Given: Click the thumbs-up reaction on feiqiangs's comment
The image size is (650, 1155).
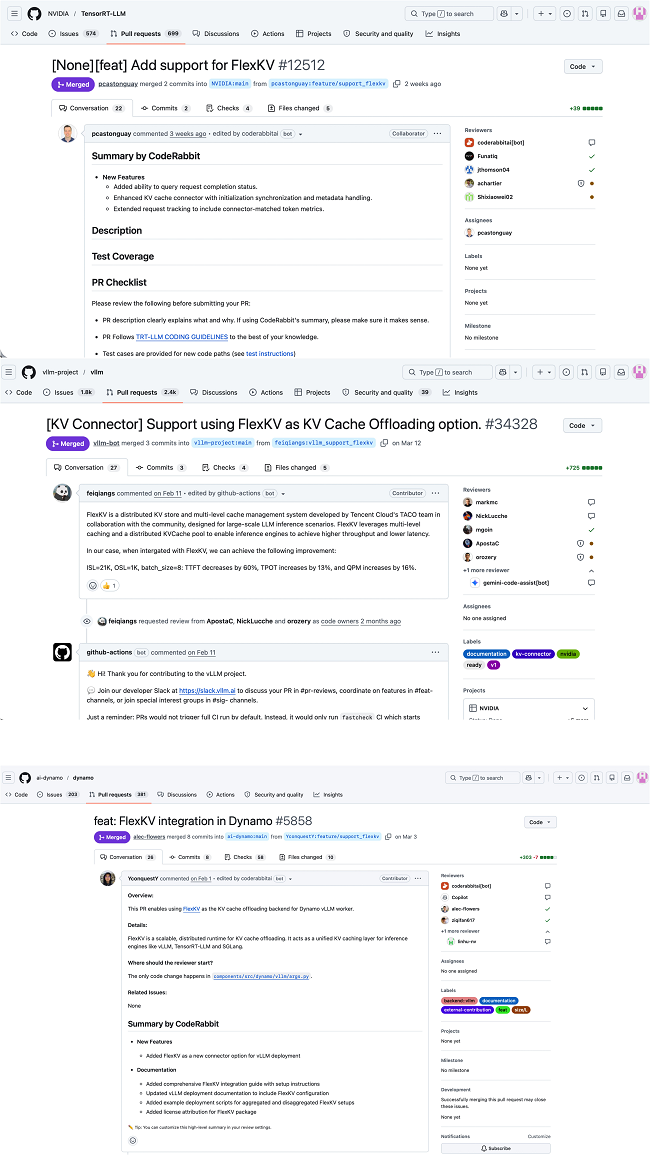Looking at the screenshot, I should 109,586.
